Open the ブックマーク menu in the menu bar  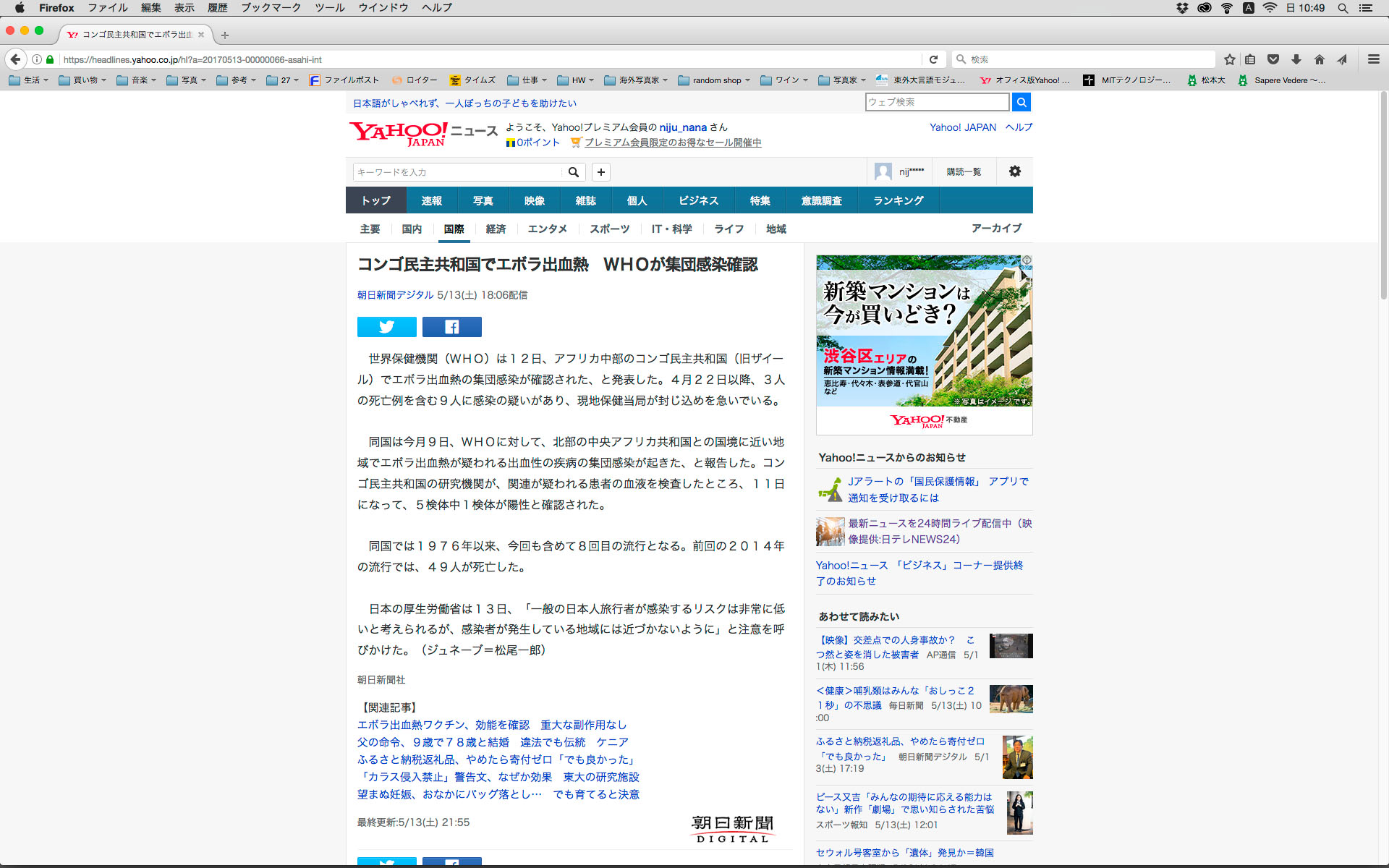point(271,8)
